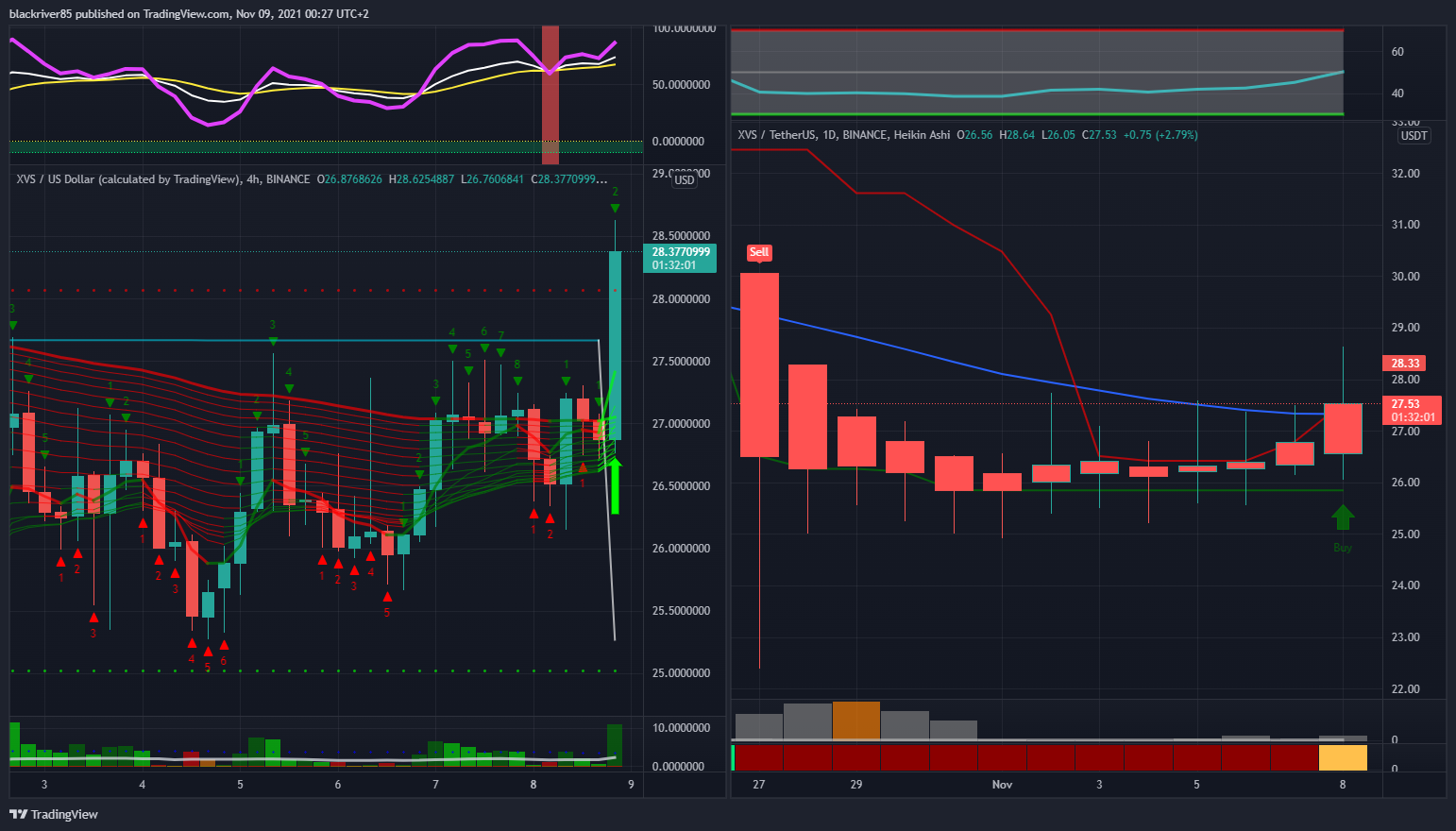Image resolution: width=1456 pixels, height=831 pixels.
Task: Click the 22.00 price axis label
Action: (x=1405, y=689)
